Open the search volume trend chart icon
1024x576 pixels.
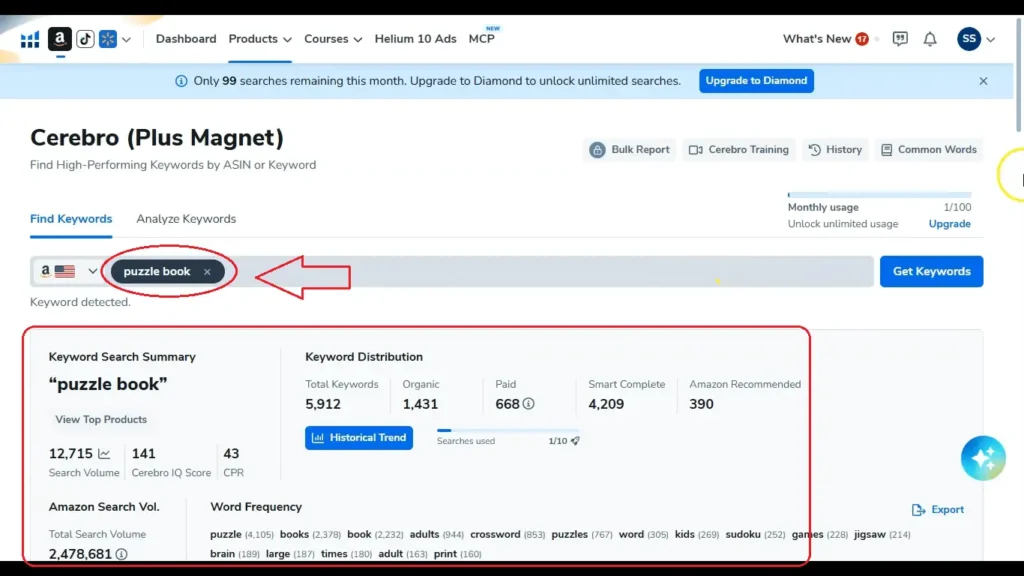click(104, 453)
